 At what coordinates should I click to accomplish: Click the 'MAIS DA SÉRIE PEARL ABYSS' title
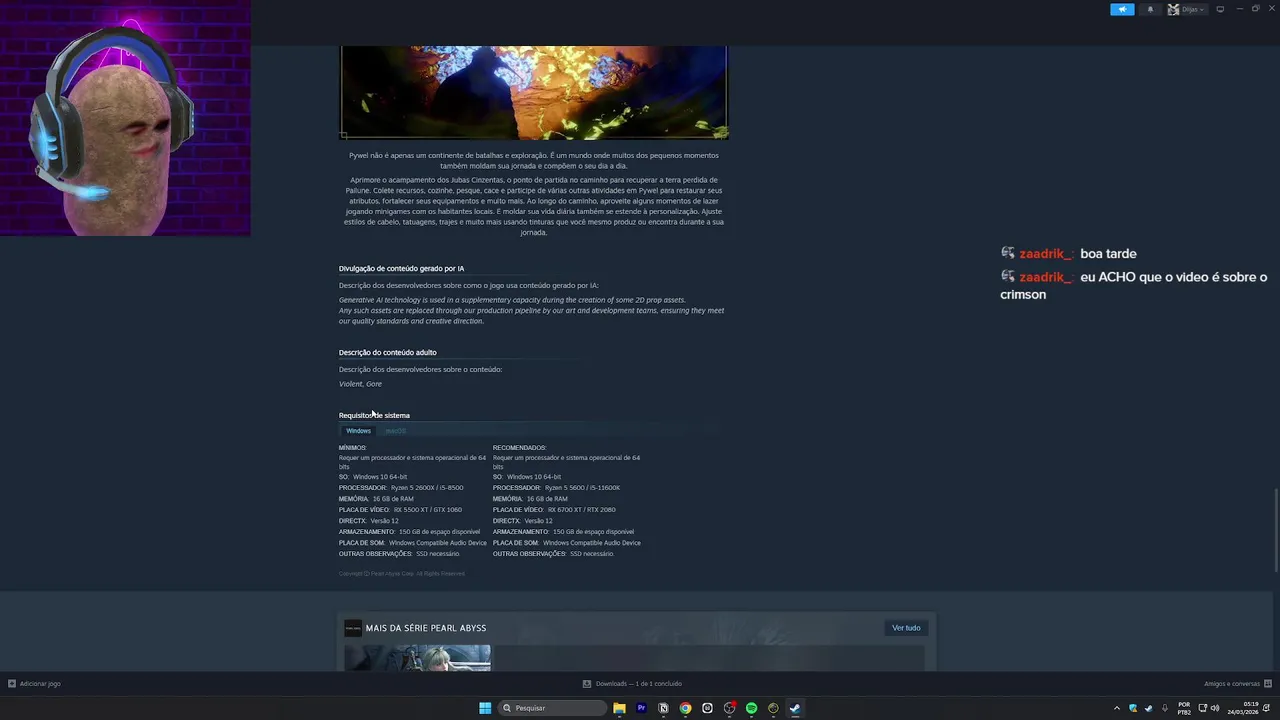pos(426,628)
